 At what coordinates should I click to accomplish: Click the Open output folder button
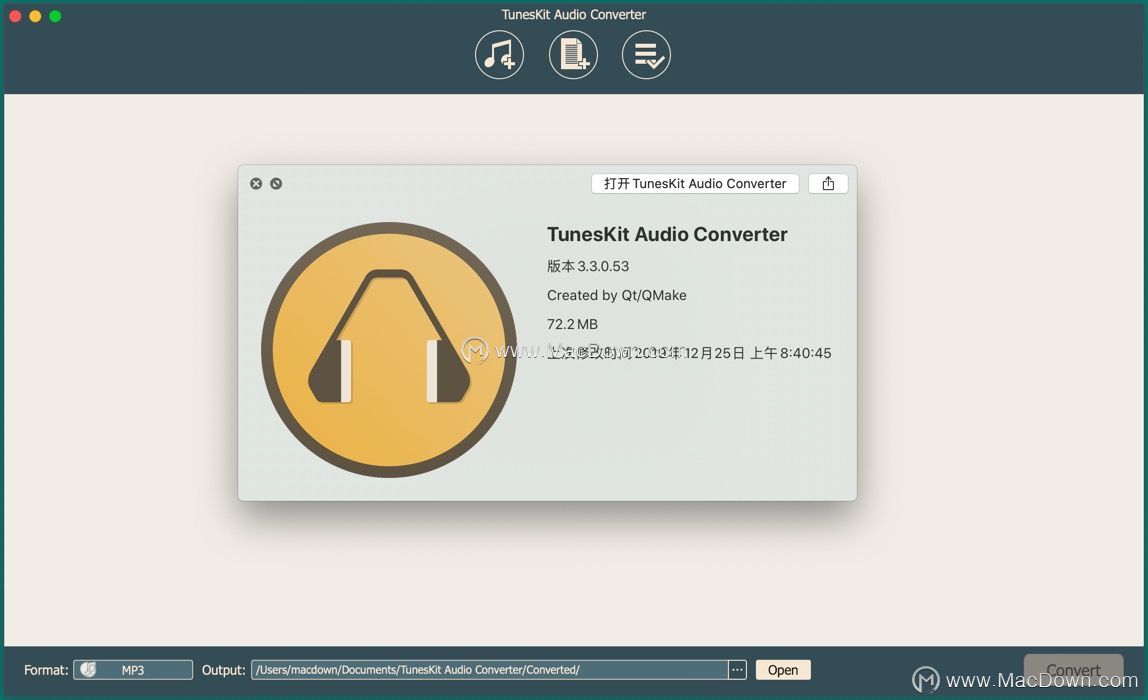click(783, 670)
